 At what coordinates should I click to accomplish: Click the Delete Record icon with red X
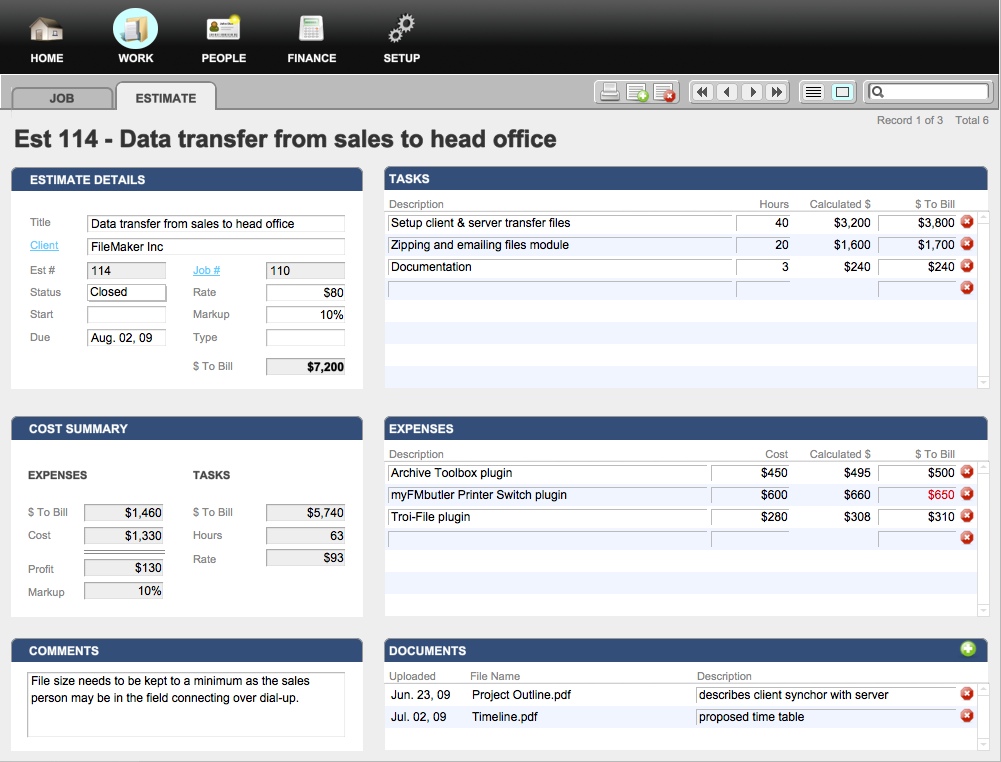[665, 92]
